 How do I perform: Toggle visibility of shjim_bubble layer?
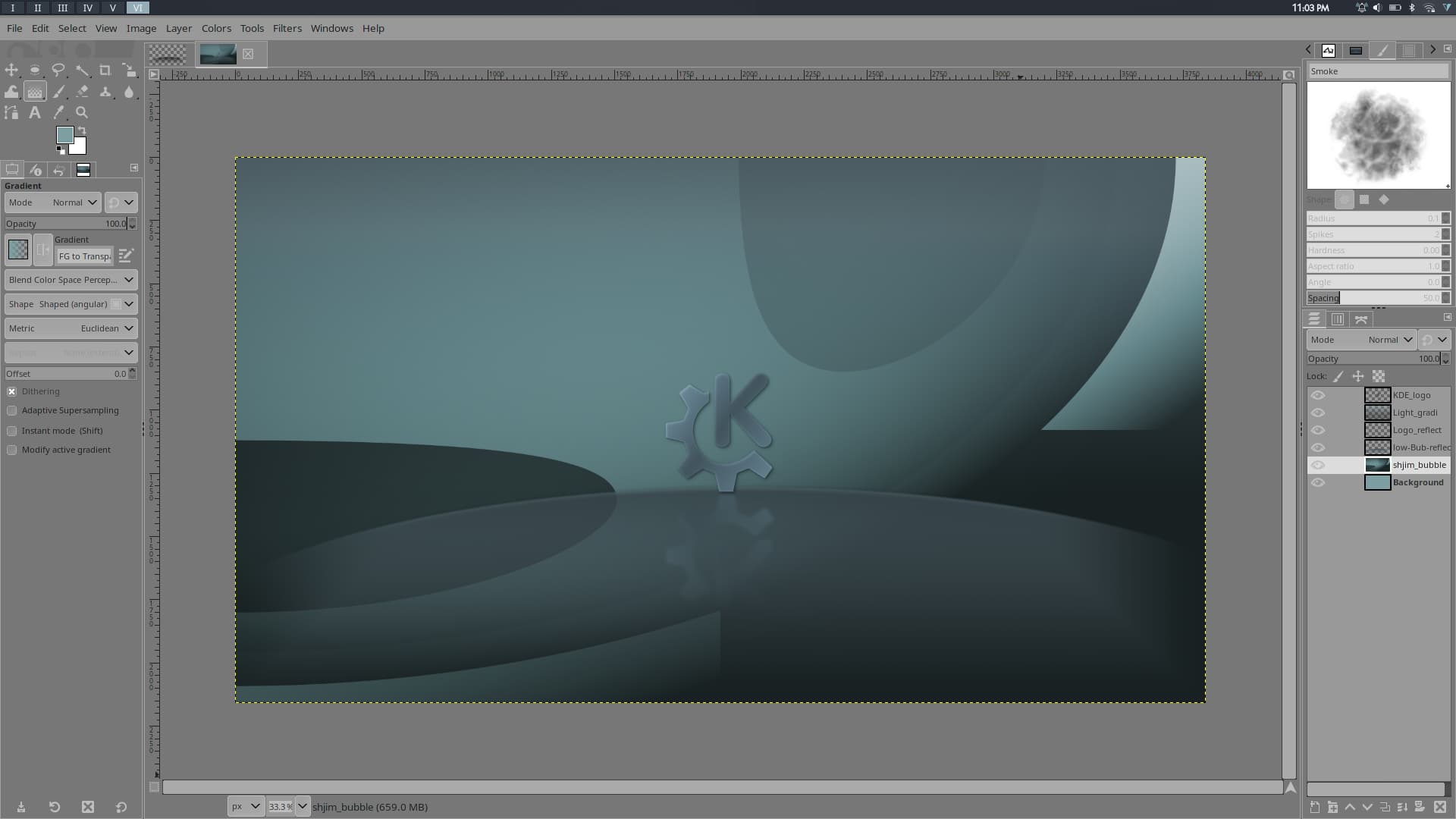tap(1318, 465)
